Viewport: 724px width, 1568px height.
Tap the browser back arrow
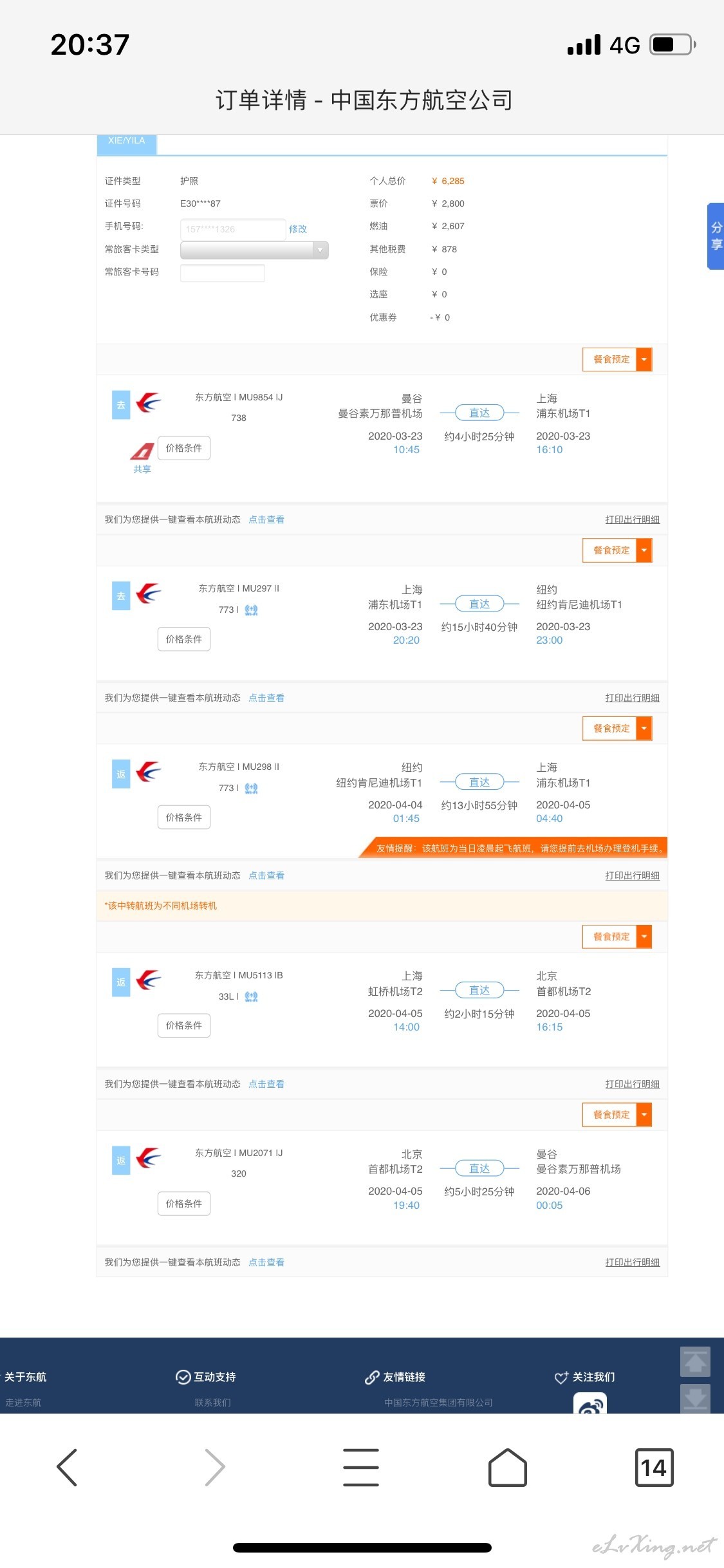67,1467
